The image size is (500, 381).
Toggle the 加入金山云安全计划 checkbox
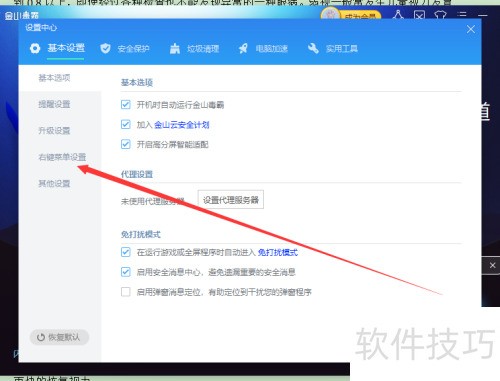pyautogui.click(x=126, y=125)
